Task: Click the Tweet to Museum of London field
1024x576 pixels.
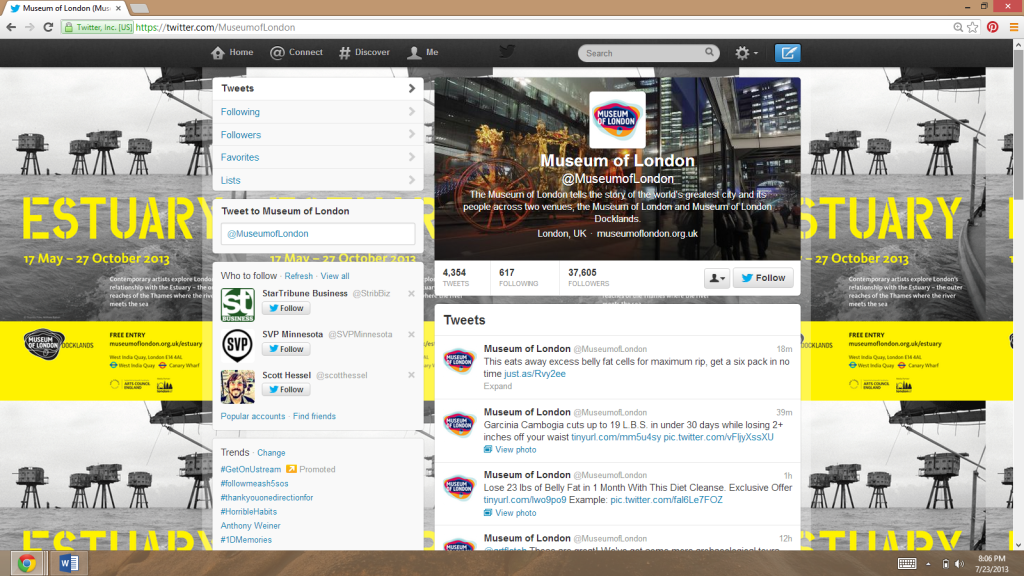Action: click(x=318, y=234)
